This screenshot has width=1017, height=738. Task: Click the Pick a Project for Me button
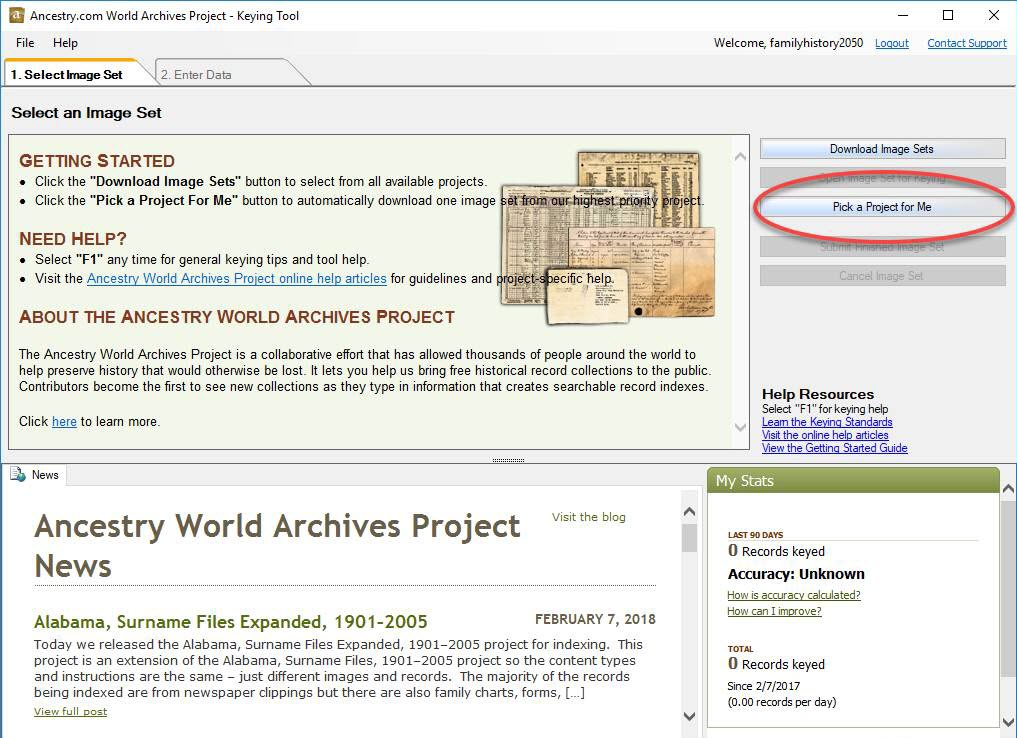[882, 207]
